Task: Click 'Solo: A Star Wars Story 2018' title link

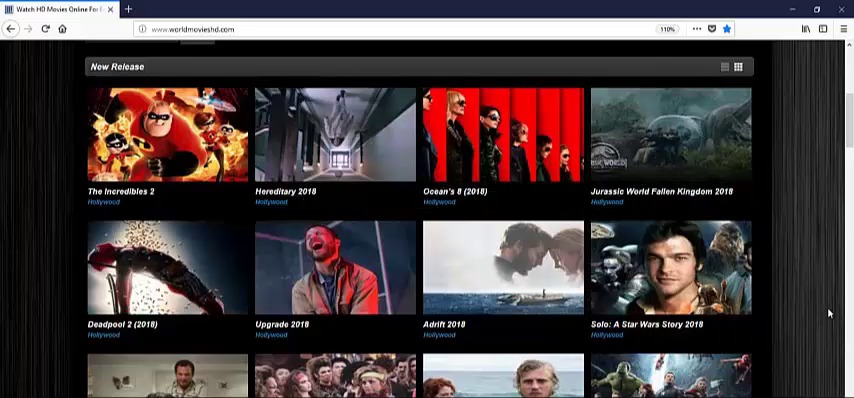Action: pos(647,324)
